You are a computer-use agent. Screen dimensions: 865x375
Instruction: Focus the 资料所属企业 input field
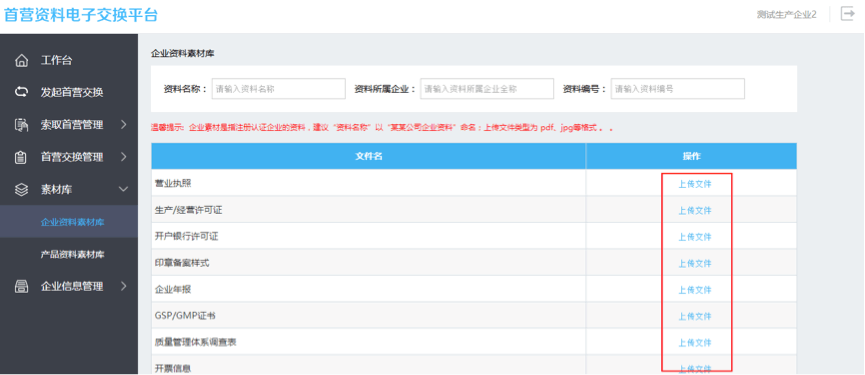click(487, 89)
